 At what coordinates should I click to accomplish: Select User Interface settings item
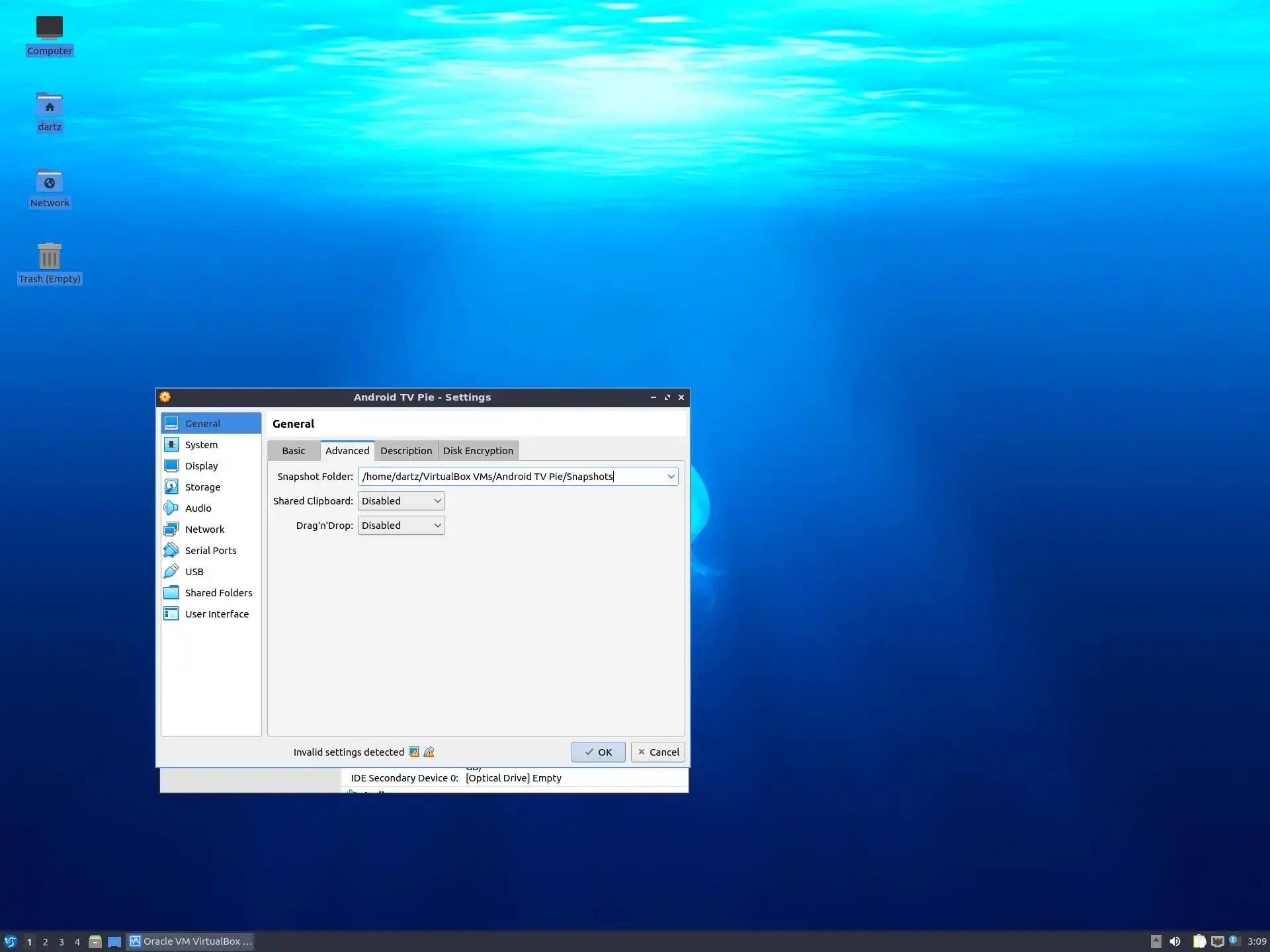coord(216,614)
